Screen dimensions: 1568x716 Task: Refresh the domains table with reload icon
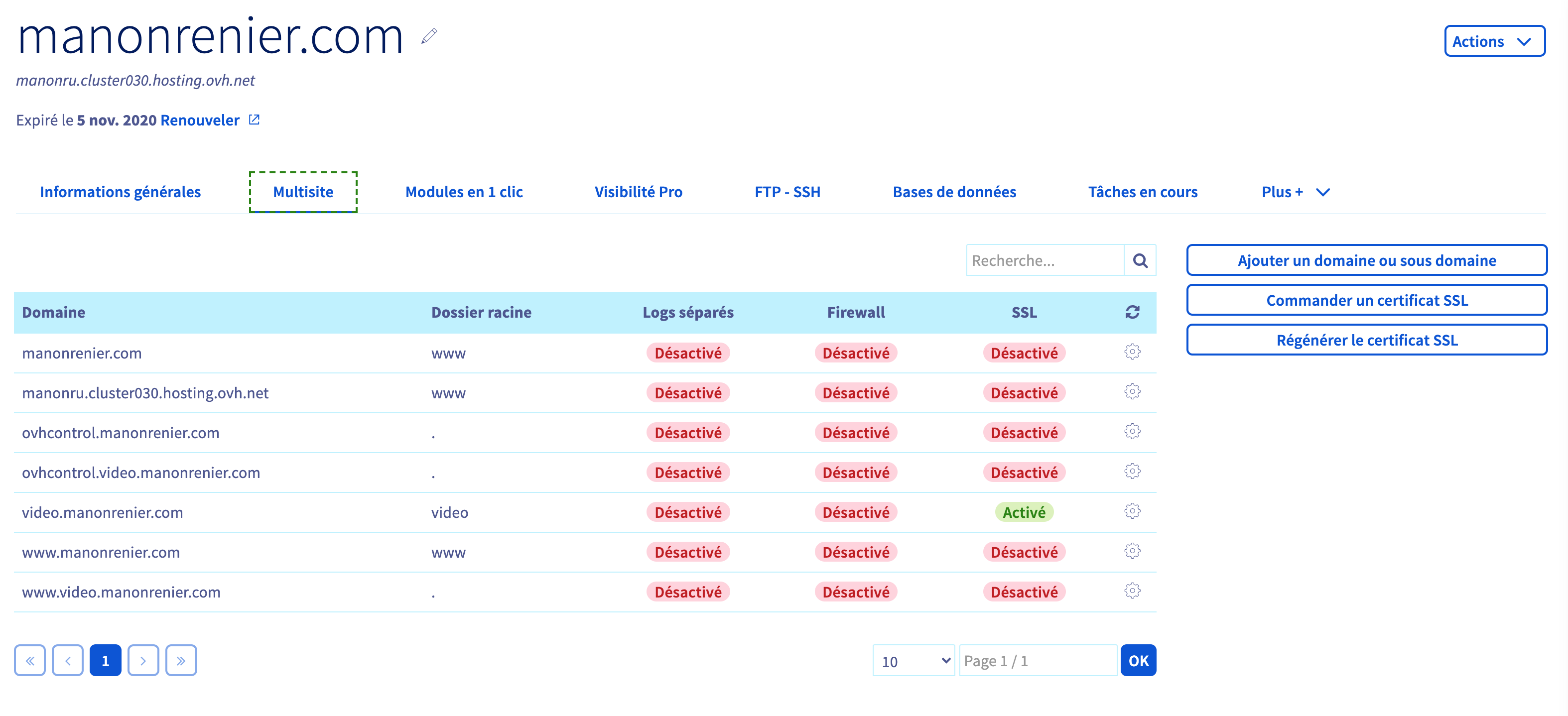click(x=1132, y=312)
